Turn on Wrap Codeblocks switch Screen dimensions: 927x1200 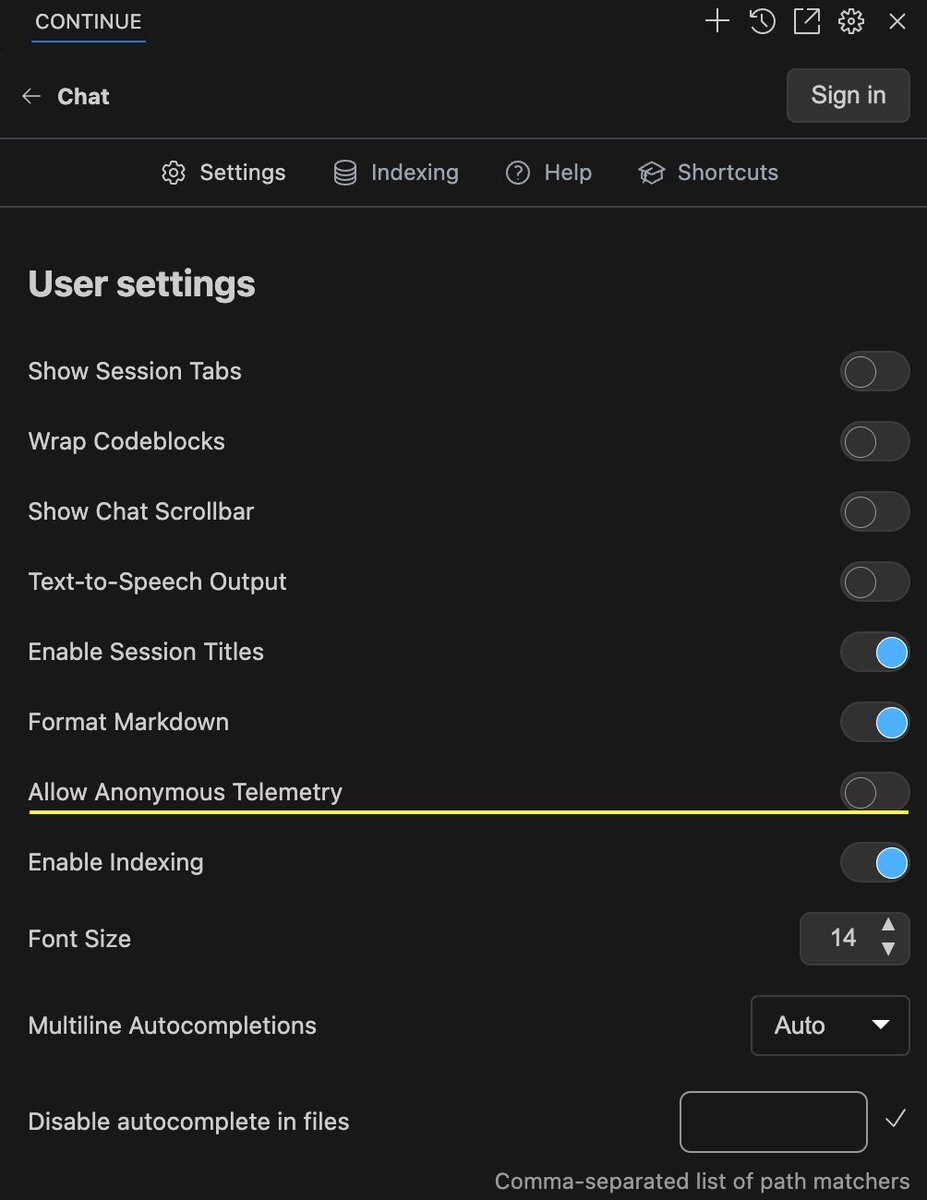point(875,441)
